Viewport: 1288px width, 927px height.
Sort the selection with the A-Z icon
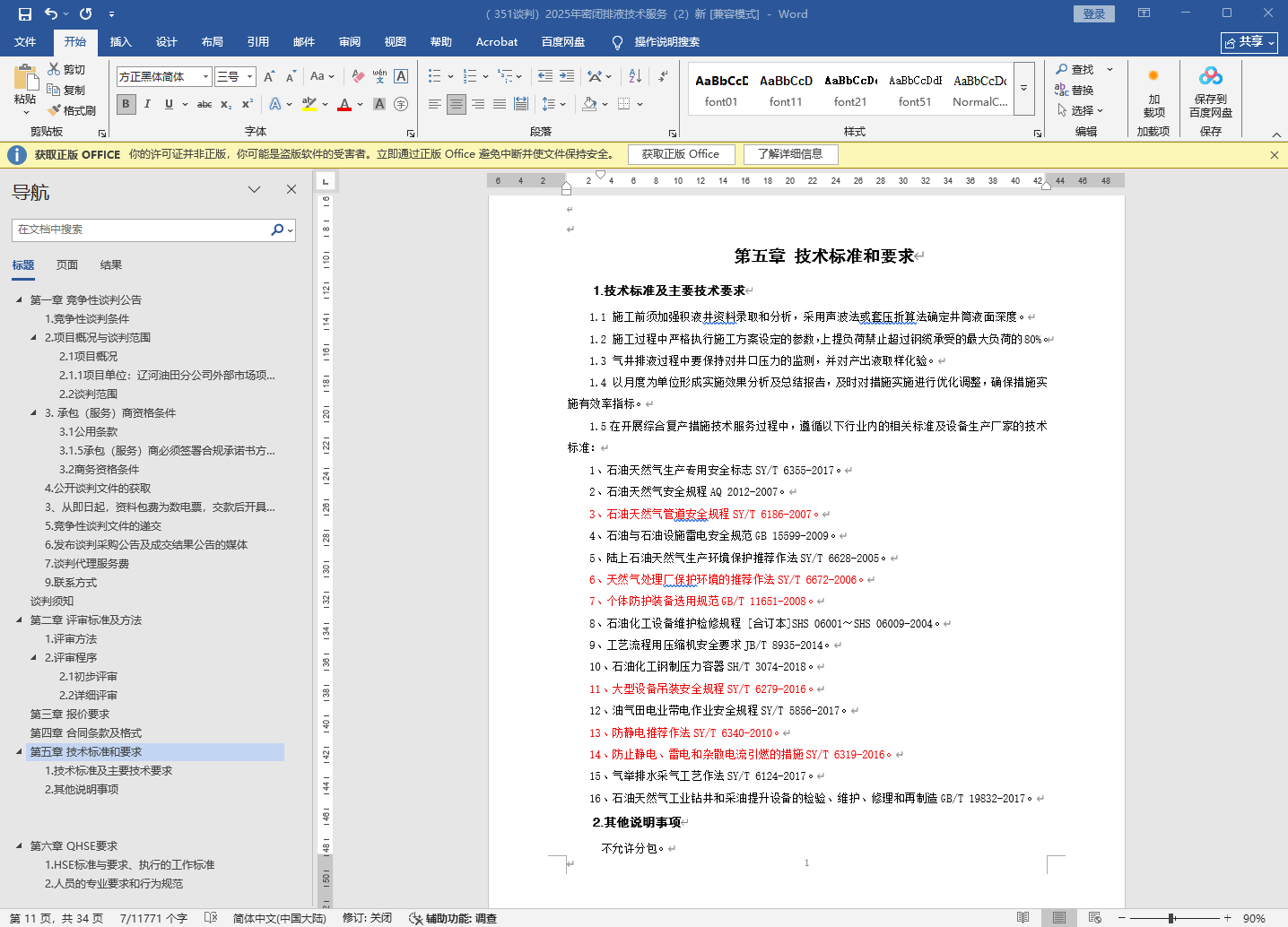[635, 76]
